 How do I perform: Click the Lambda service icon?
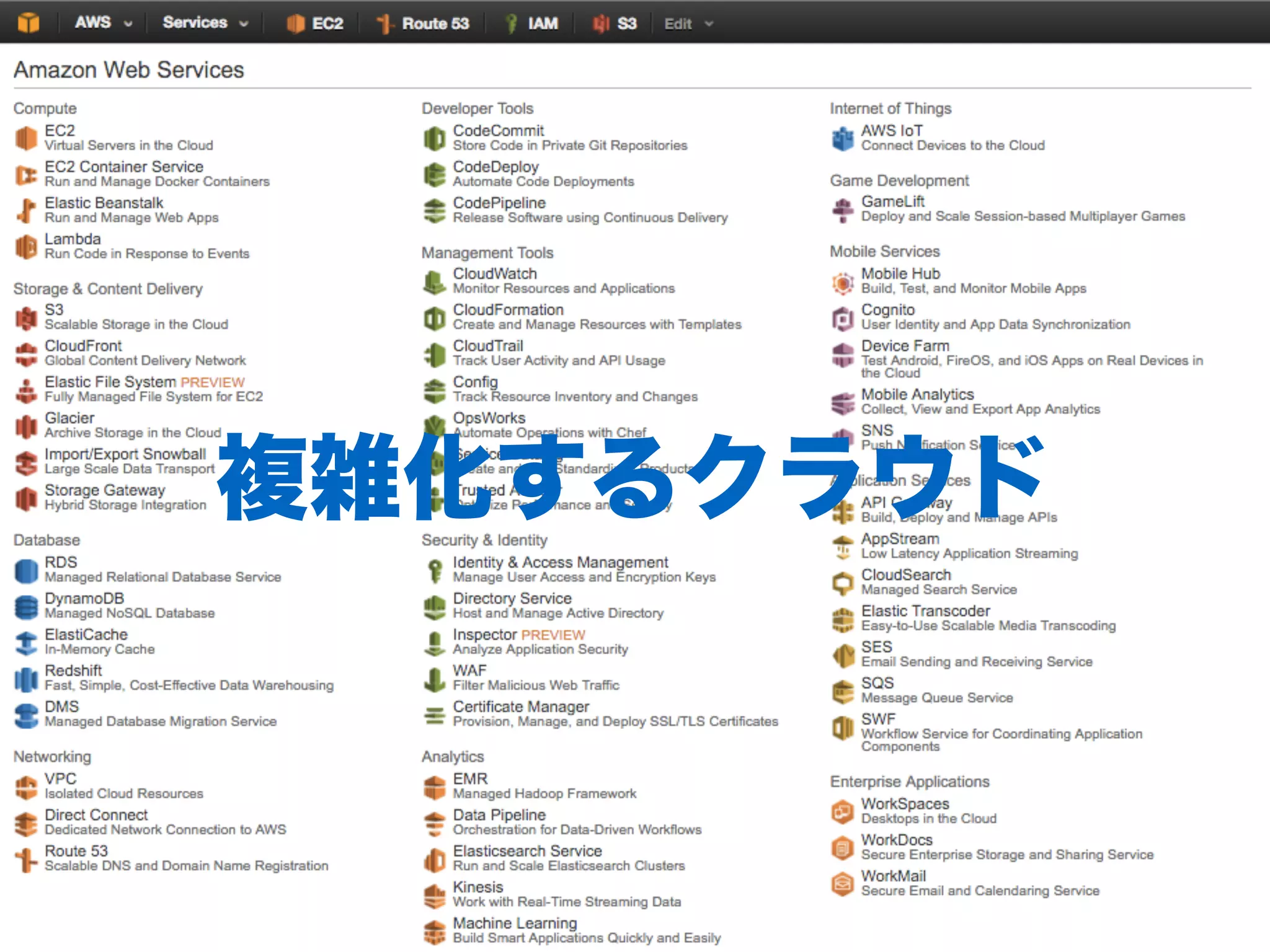pyautogui.click(x=26, y=247)
